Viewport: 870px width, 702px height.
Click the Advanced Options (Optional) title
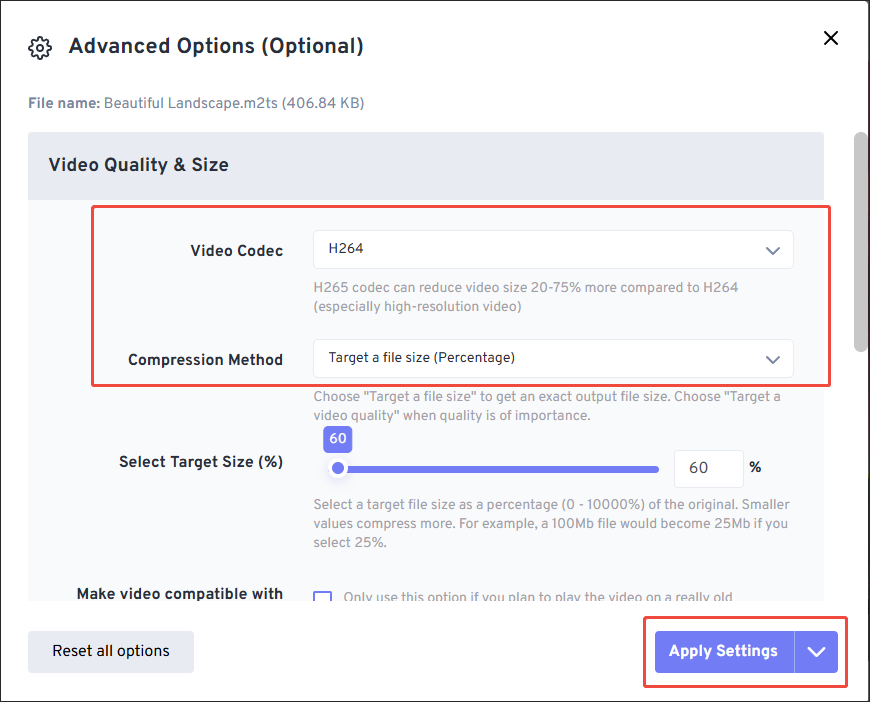216,46
